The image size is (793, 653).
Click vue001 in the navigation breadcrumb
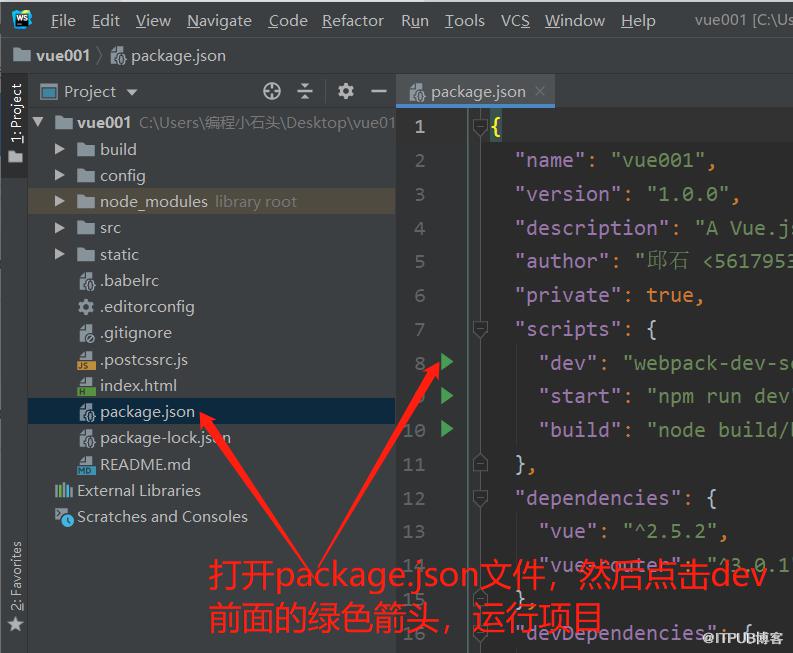(x=52, y=55)
